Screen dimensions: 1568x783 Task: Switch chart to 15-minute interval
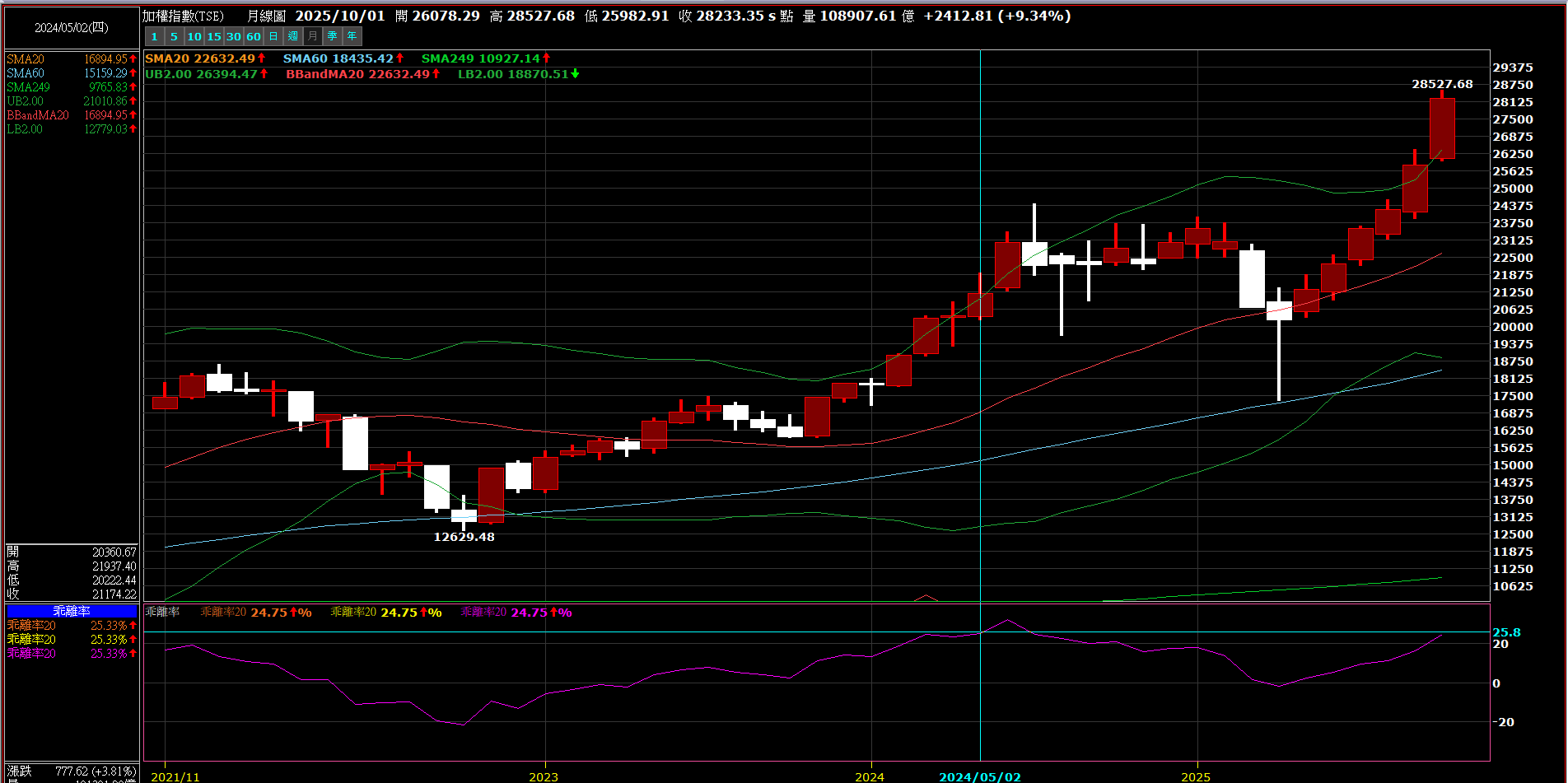click(x=213, y=36)
